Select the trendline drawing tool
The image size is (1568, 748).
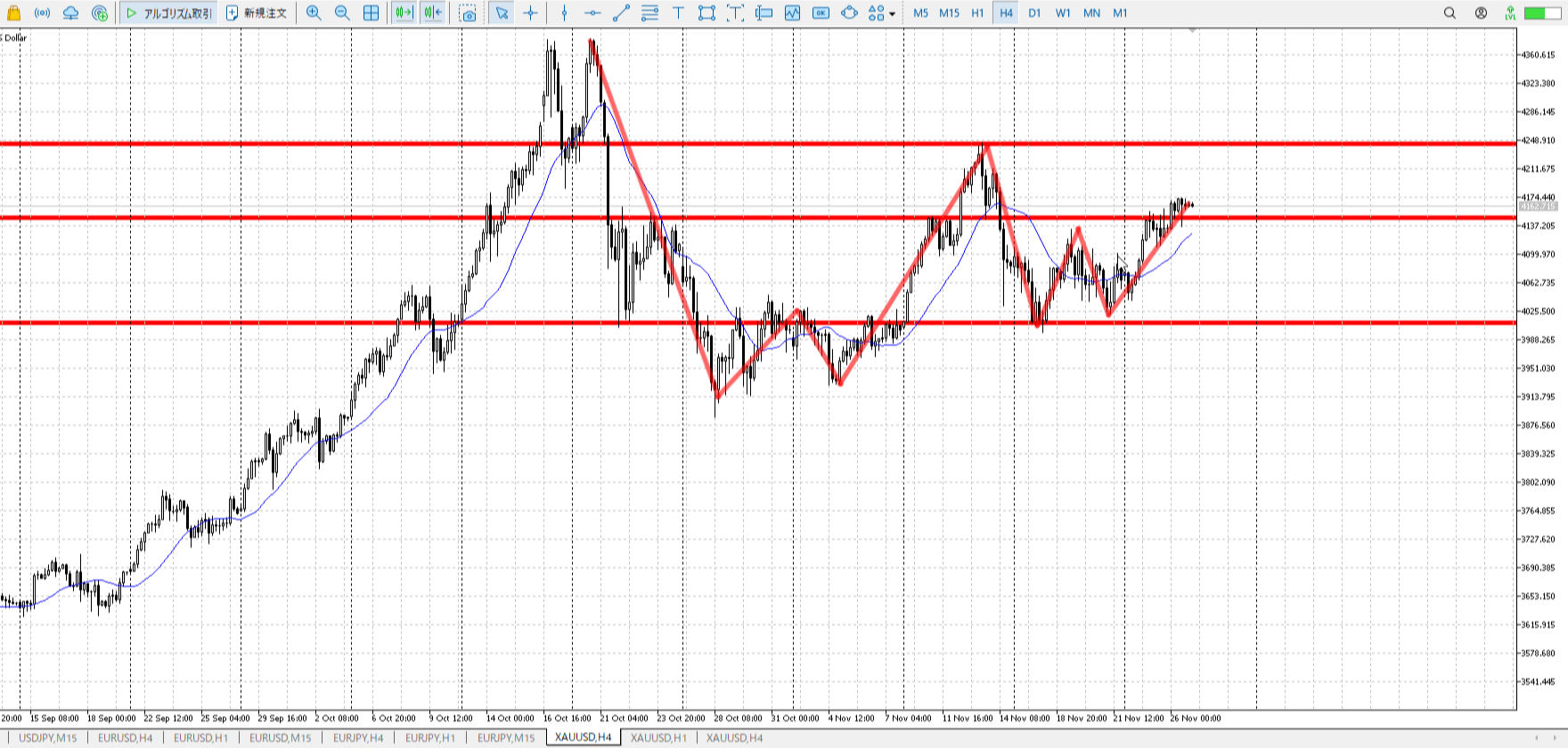[621, 12]
